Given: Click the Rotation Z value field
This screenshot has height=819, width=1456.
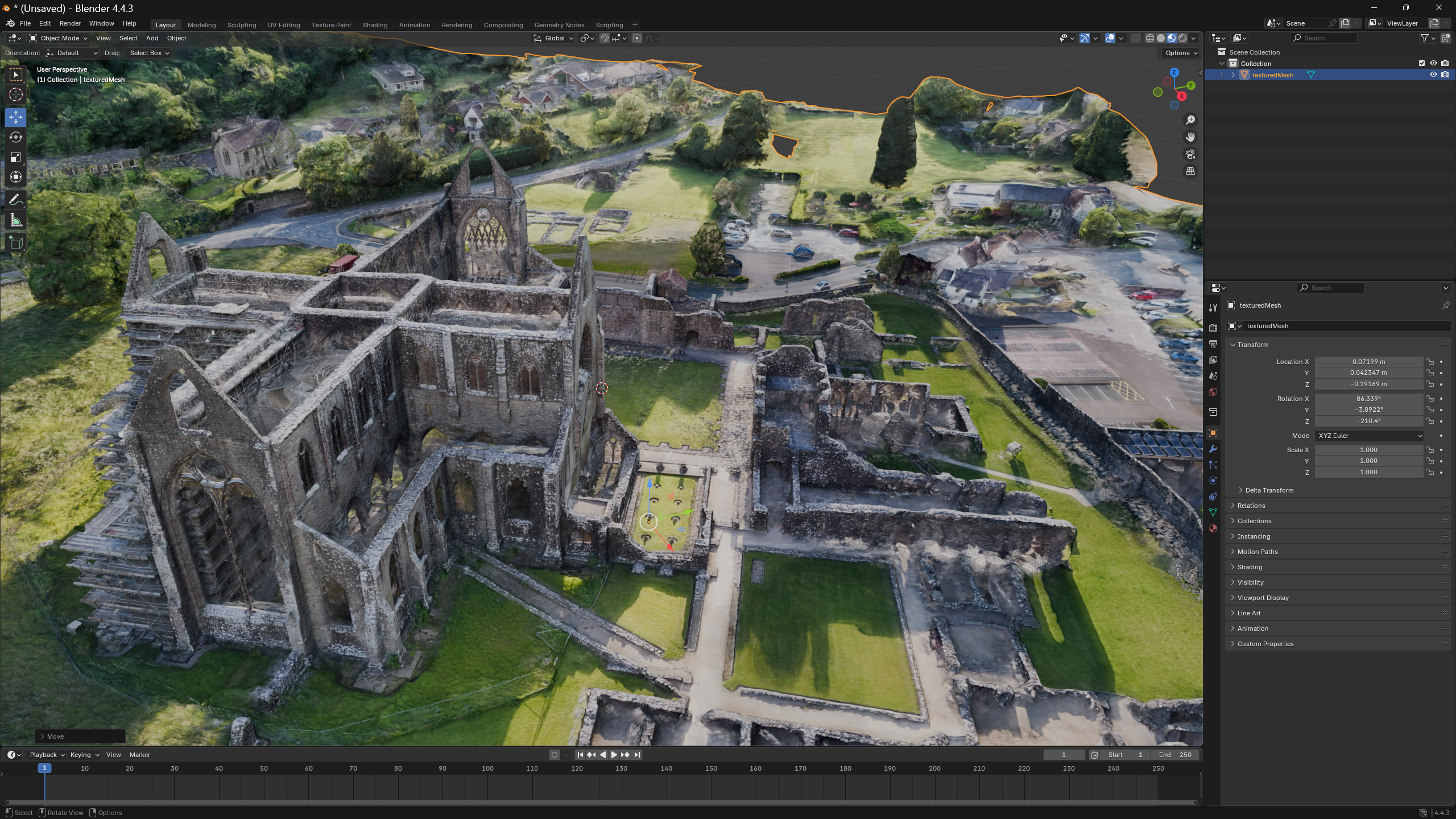Looking at the screenshot, I should tap(1368, 421).
